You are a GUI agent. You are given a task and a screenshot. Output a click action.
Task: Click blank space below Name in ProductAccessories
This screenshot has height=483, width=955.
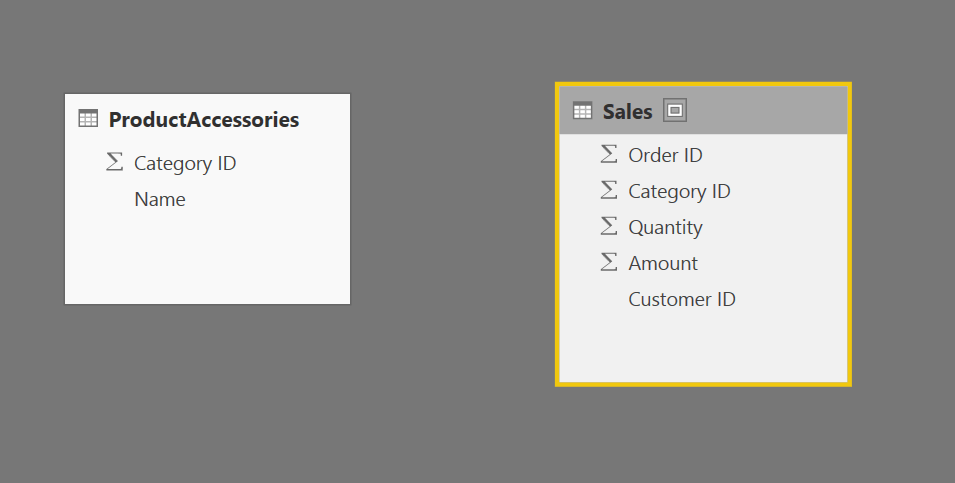point(207,260)
